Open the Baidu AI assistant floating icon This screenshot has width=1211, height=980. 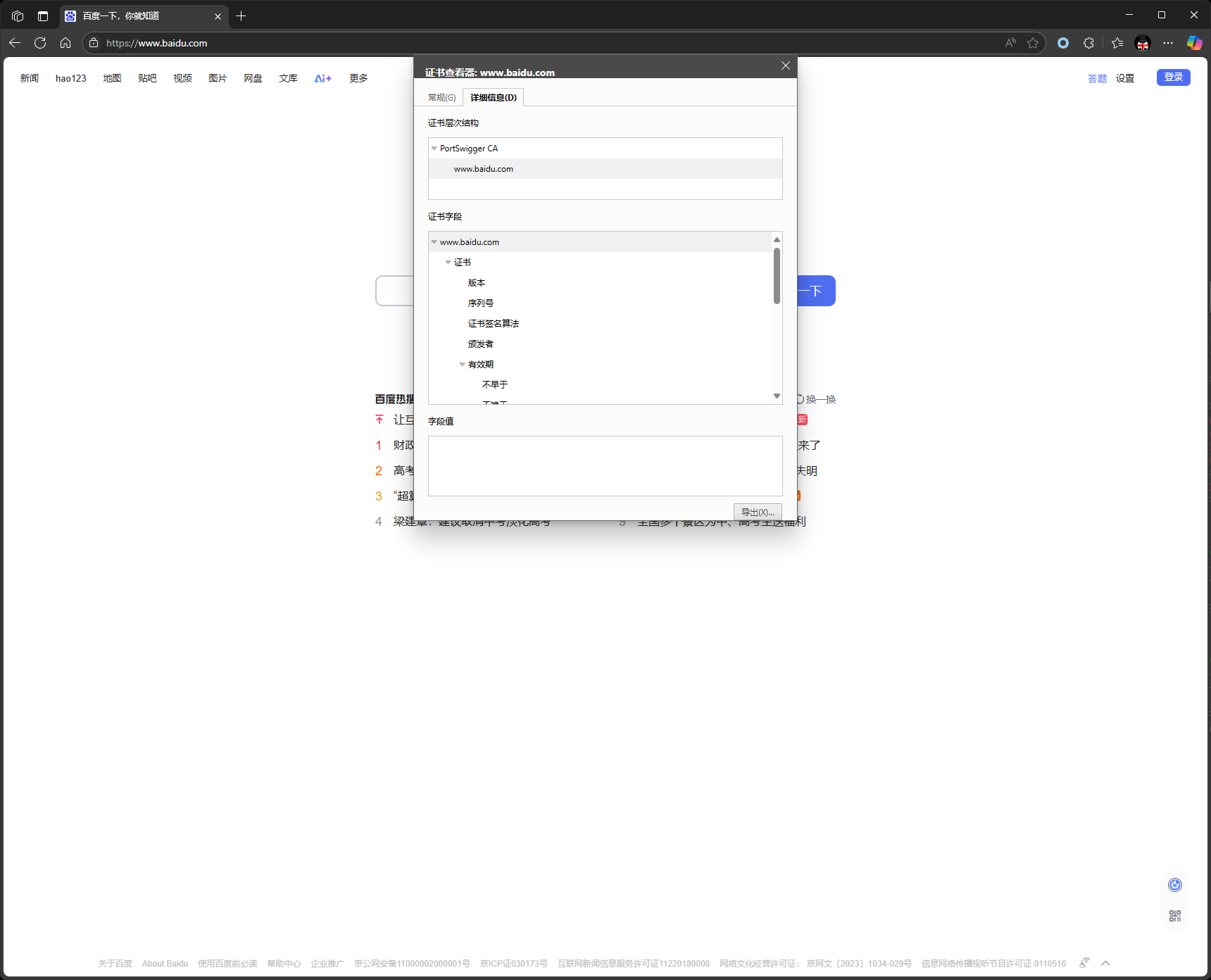(1175, 885)
